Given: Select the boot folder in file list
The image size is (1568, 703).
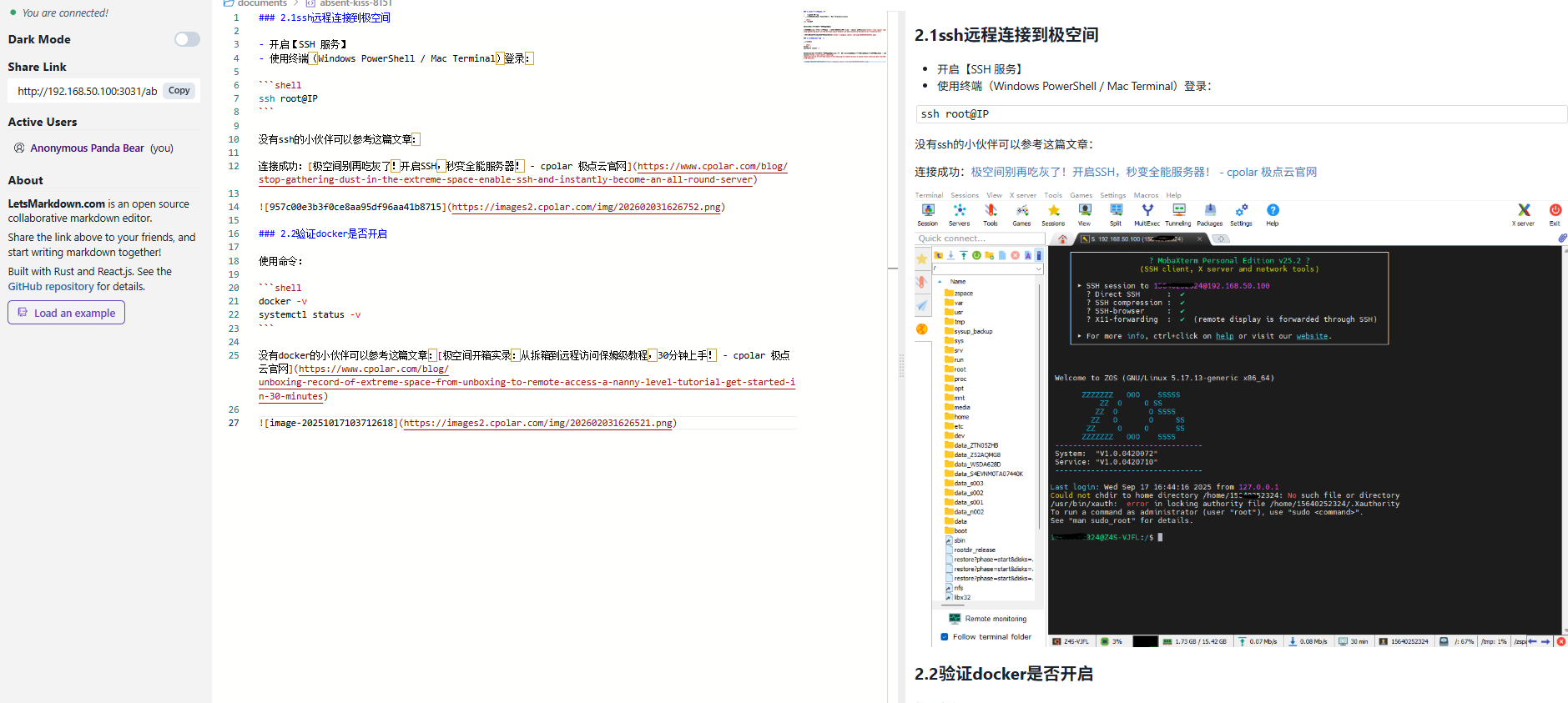Looking at the screenshot, I should click(x=956, y=531).
